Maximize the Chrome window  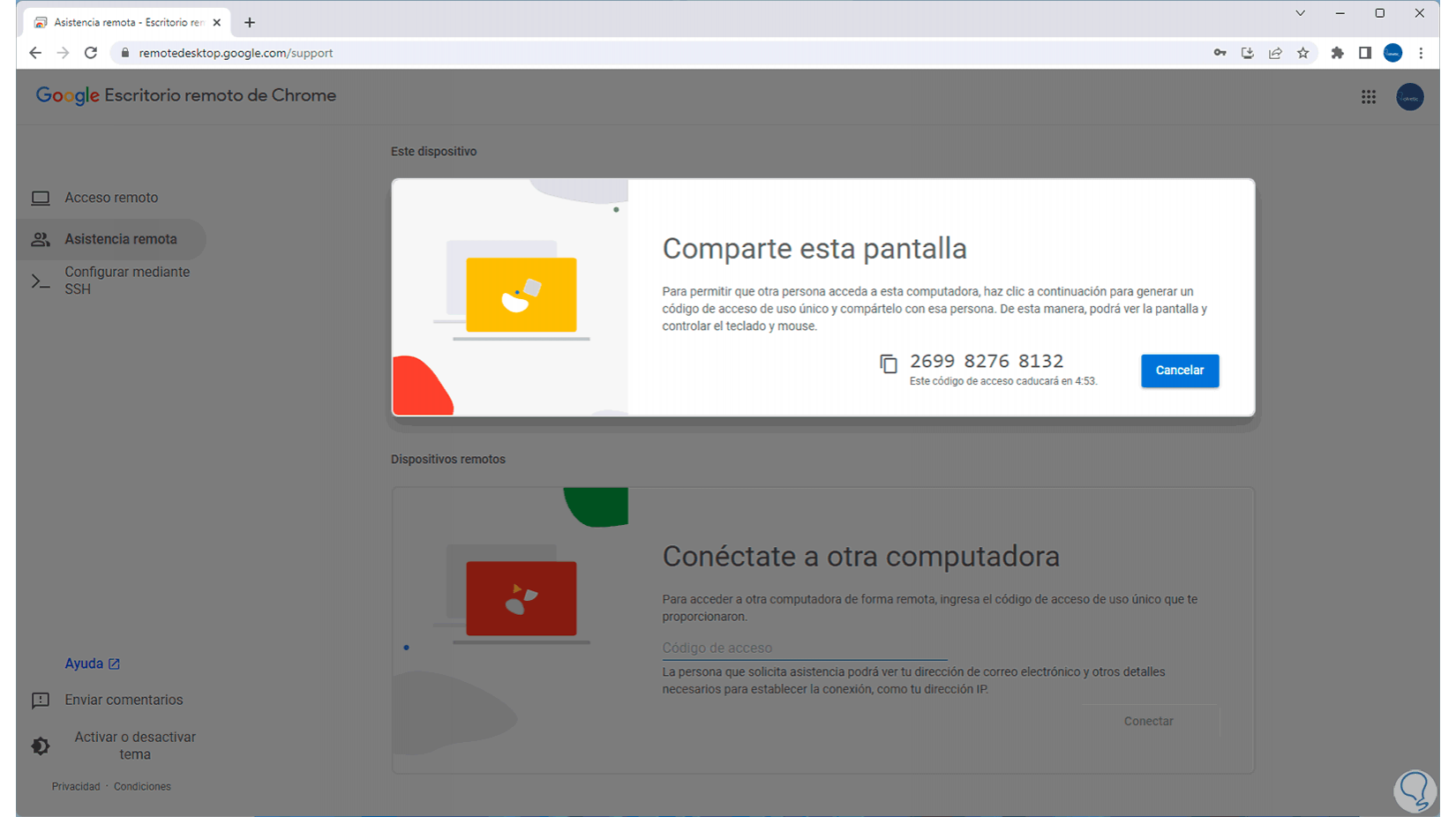tap(1380, 13)
